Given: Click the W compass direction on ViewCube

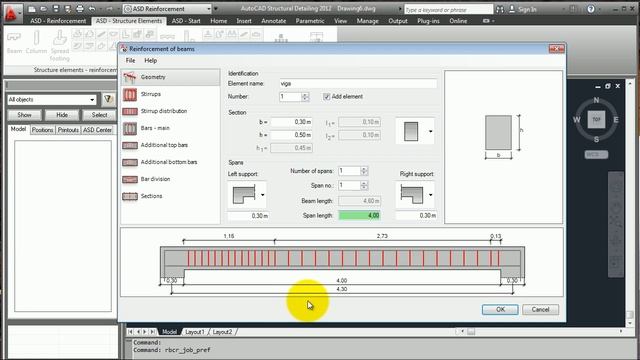Looking at the screenshot, I should pyautogui.click(x=577, y=120).
